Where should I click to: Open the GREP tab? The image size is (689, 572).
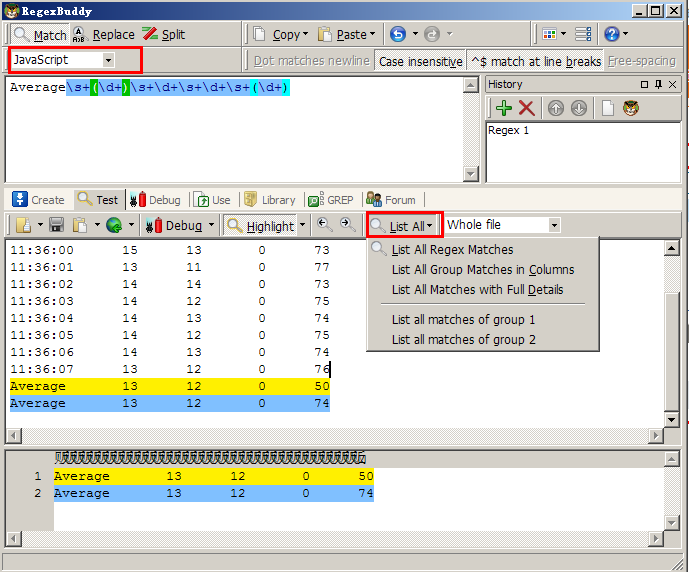tap(330, 200)
